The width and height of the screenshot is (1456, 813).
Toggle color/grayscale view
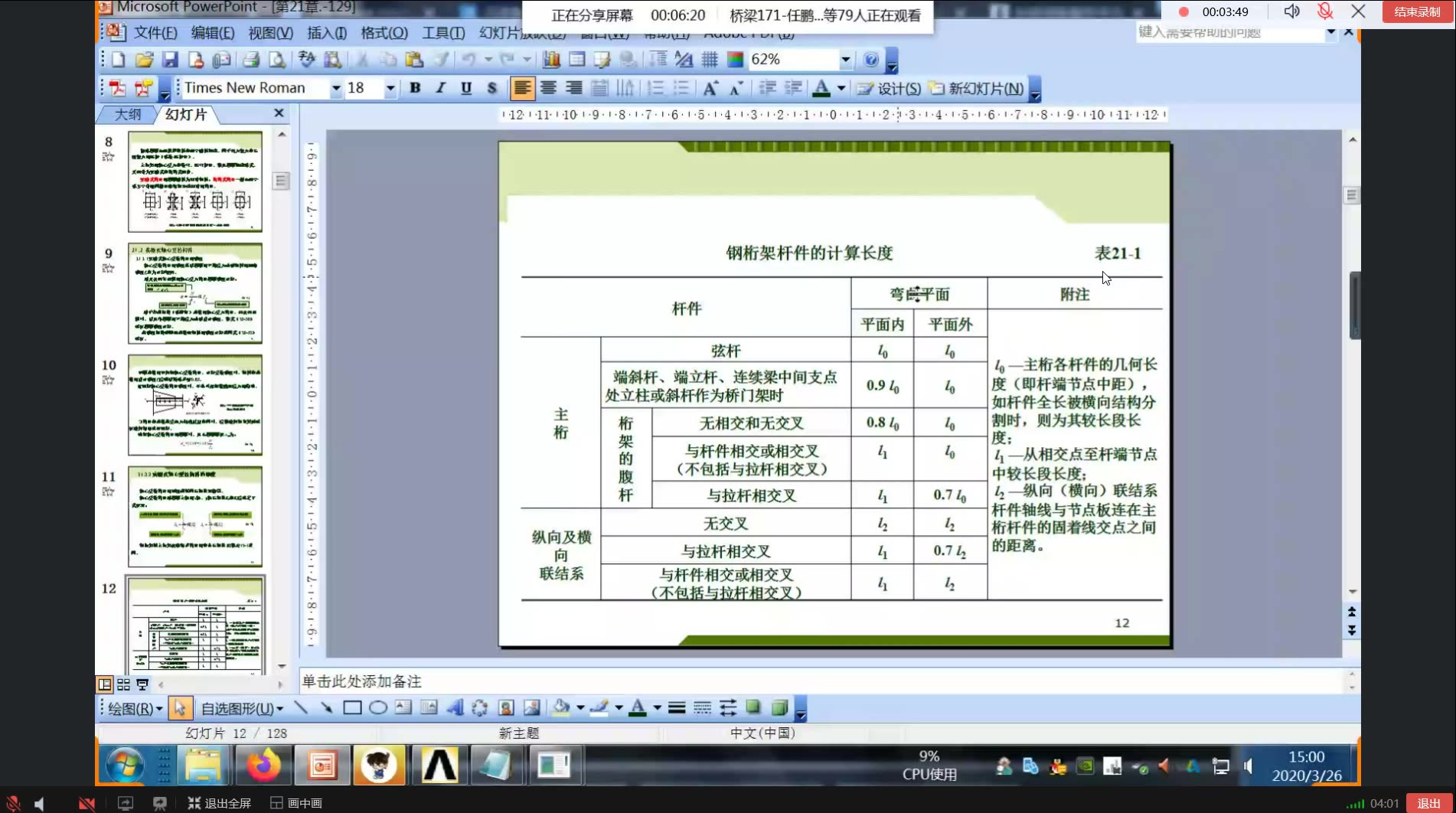(736, 60)
